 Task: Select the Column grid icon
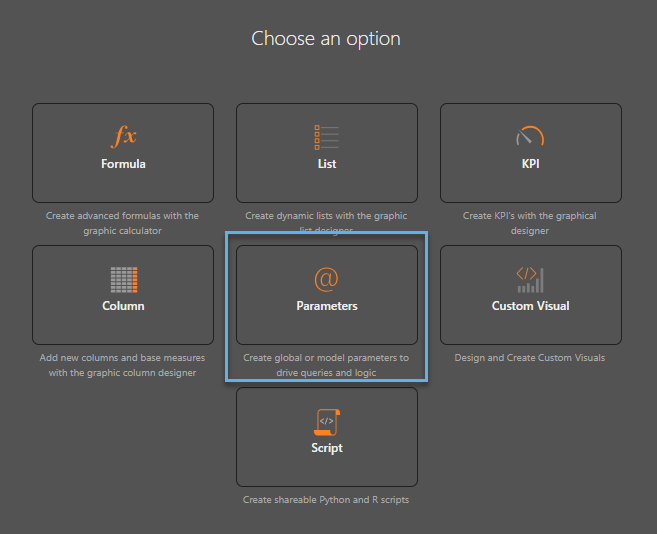pyautogui.click(x=124, y=280)
